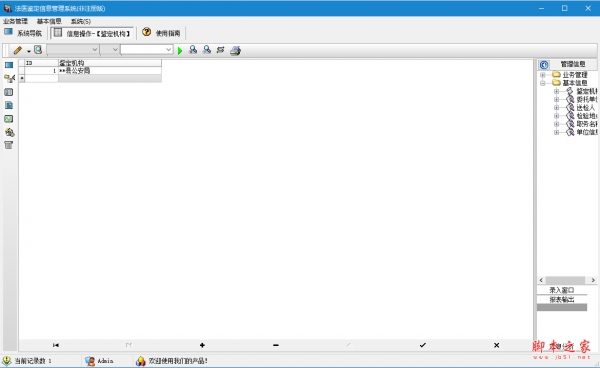Open the 业务管理 menu
Image resolution: width=600 pixels, height=368 pixels.
click(x=15, y=21)
